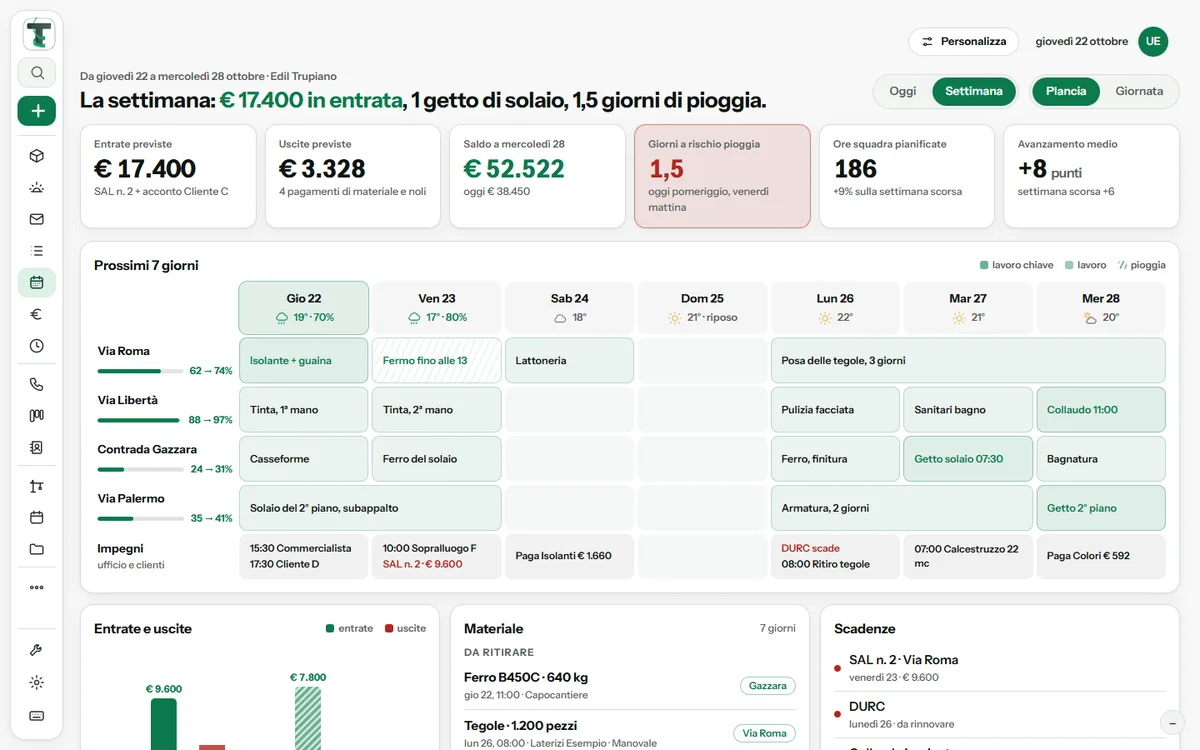Open the phone icon in sidebar

click(37, 384)
